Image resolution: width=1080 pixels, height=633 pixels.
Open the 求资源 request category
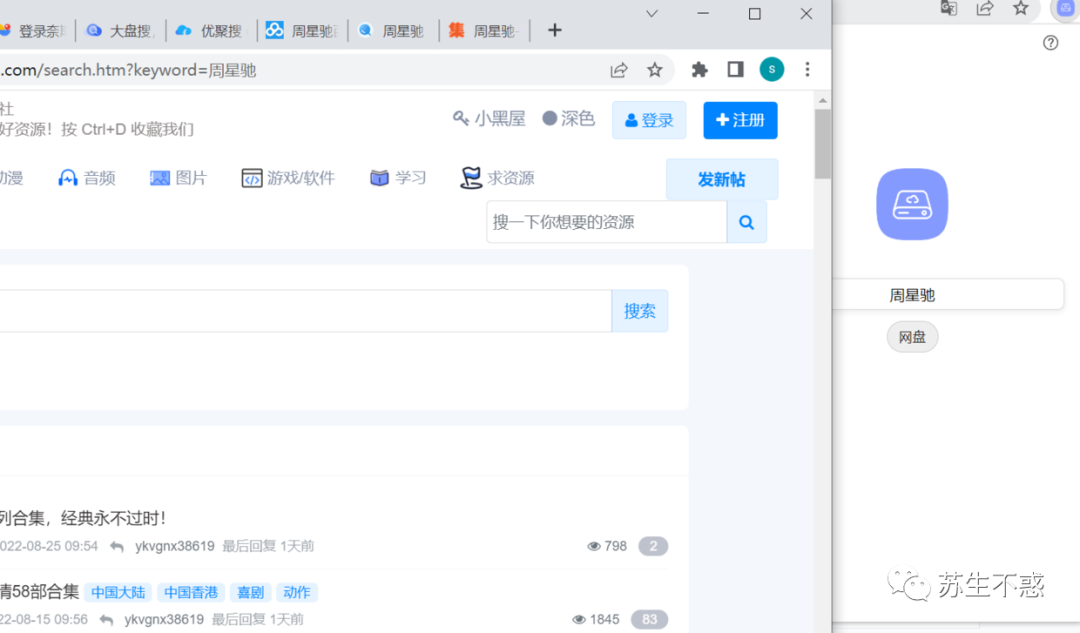click(x=497, y=178)
